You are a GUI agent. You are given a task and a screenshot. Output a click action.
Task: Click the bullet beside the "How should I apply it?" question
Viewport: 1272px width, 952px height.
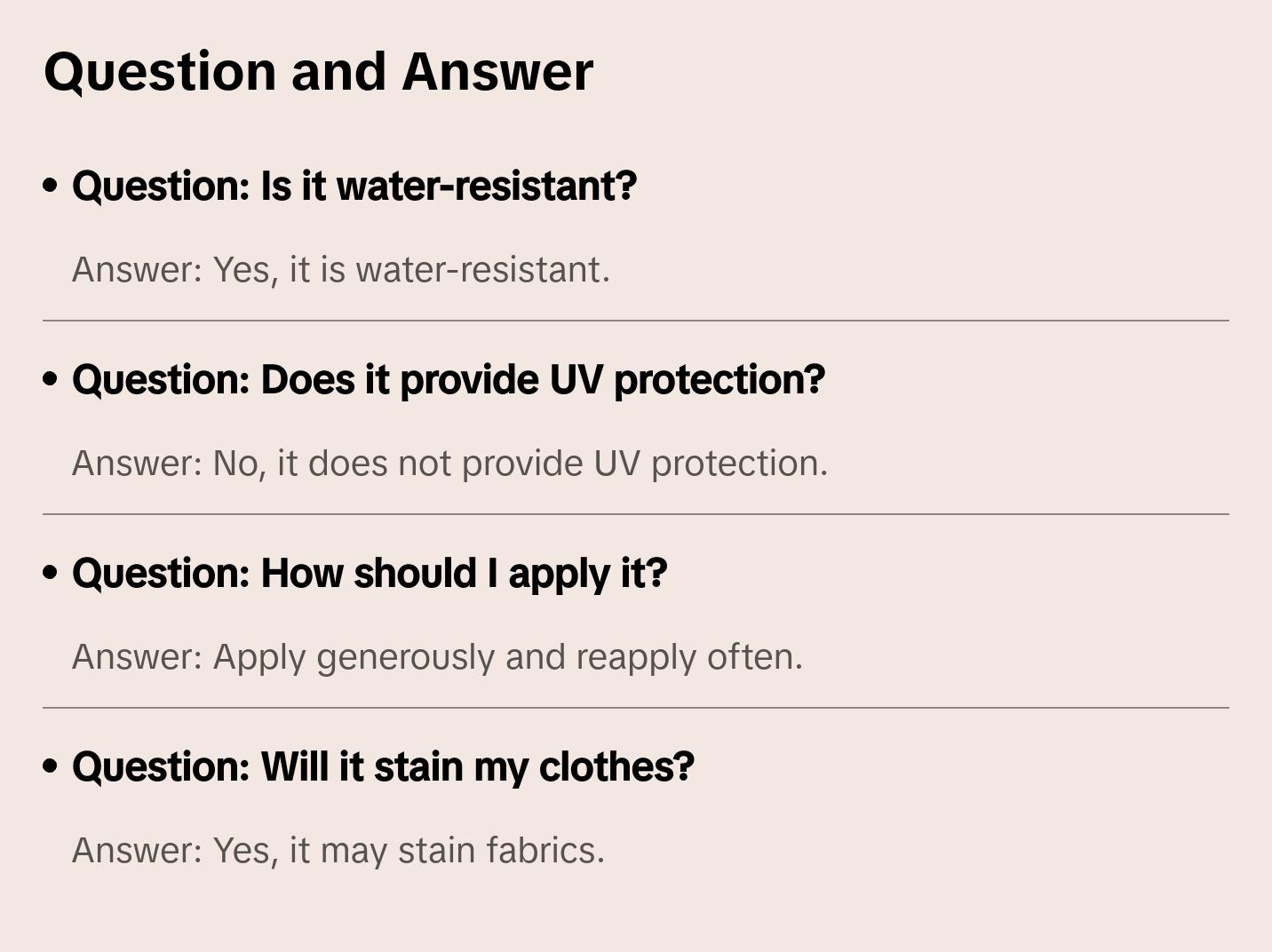point(51,573)
